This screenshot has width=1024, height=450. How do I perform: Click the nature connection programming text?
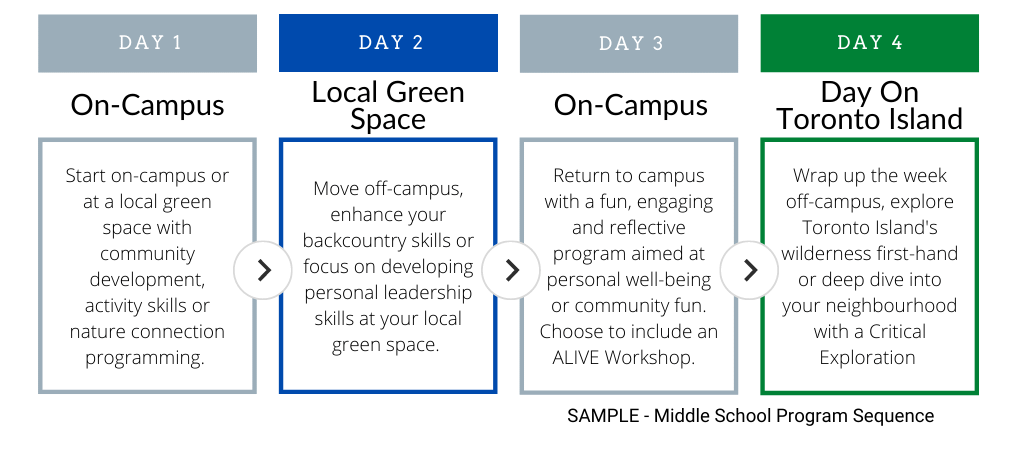(147, 345)
